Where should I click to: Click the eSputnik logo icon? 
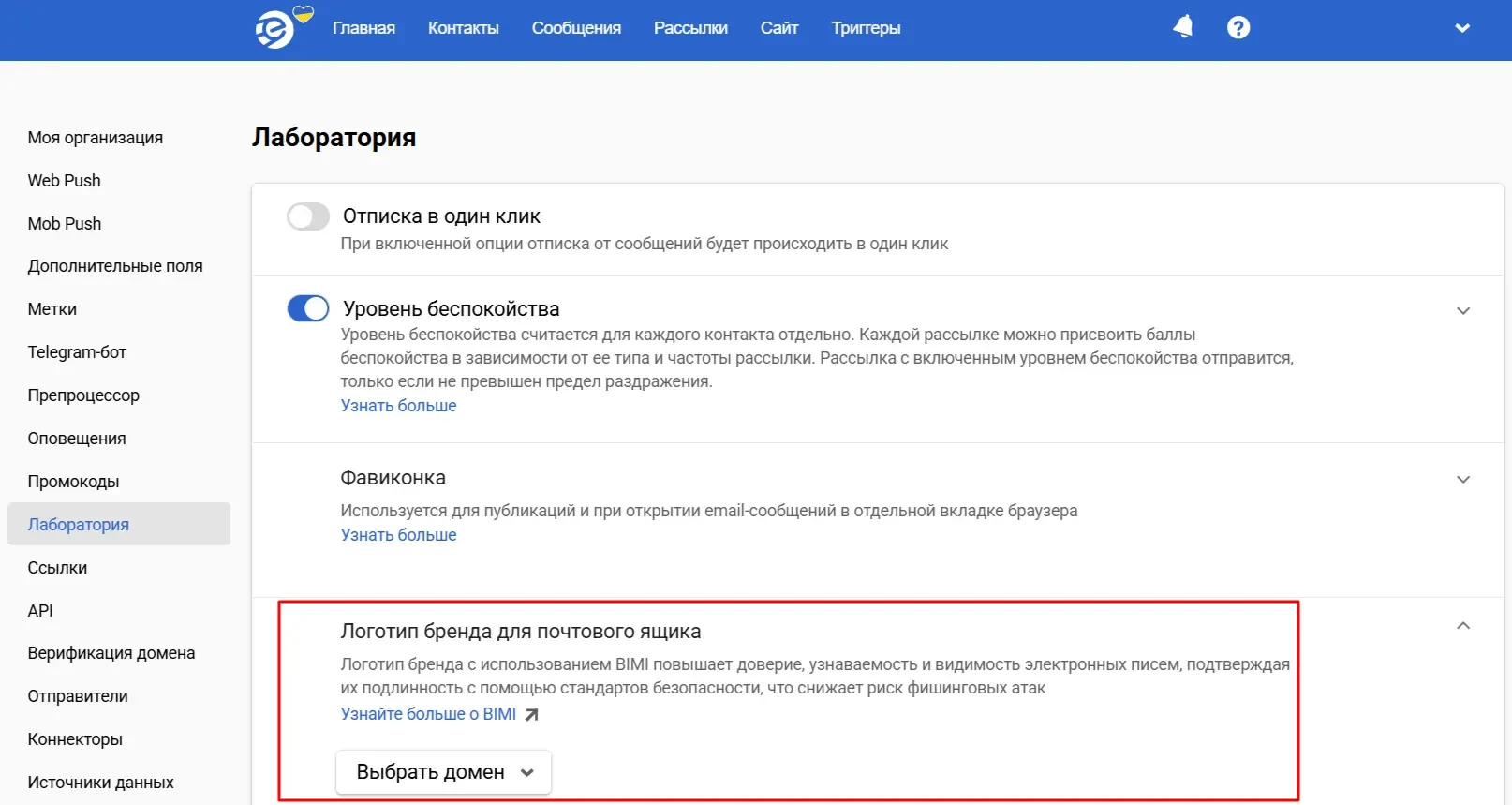coord(275,30)
